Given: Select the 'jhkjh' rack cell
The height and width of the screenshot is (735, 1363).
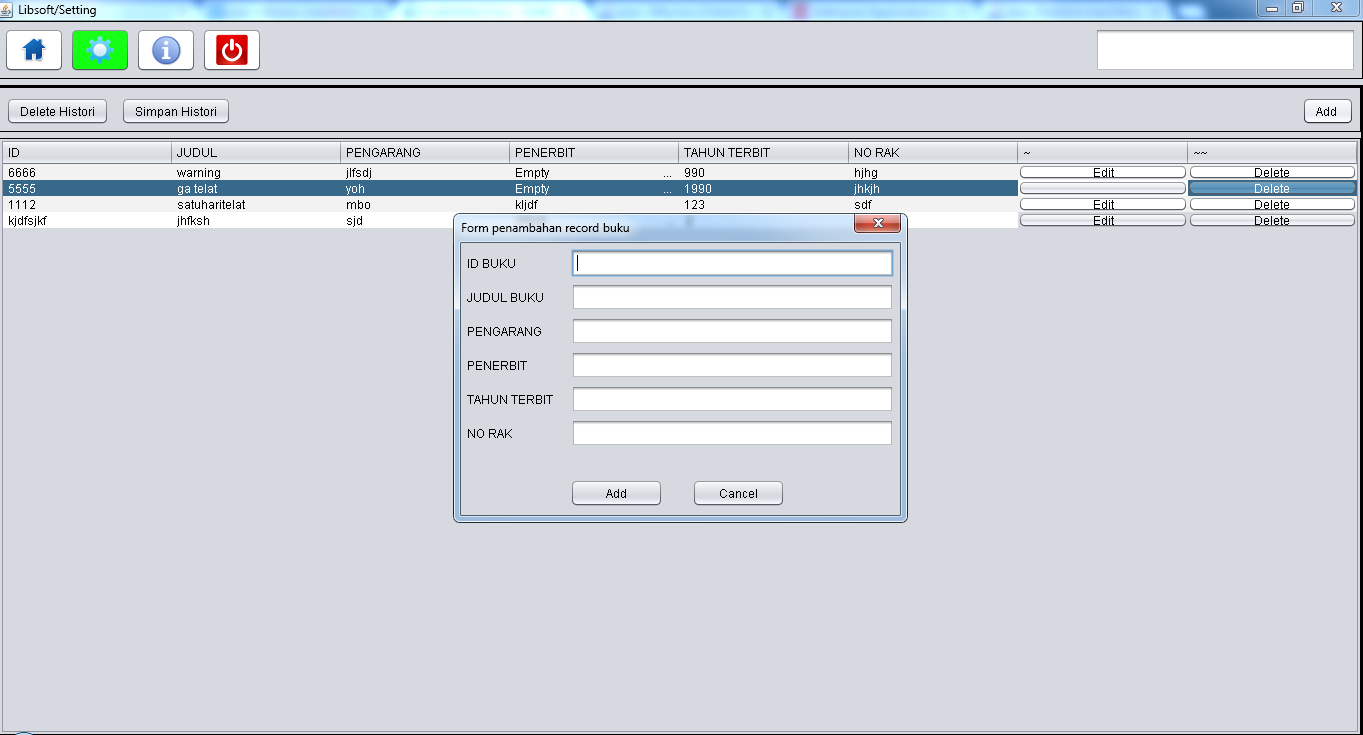Looking at the screenshot, I should (x=933, y=188).
